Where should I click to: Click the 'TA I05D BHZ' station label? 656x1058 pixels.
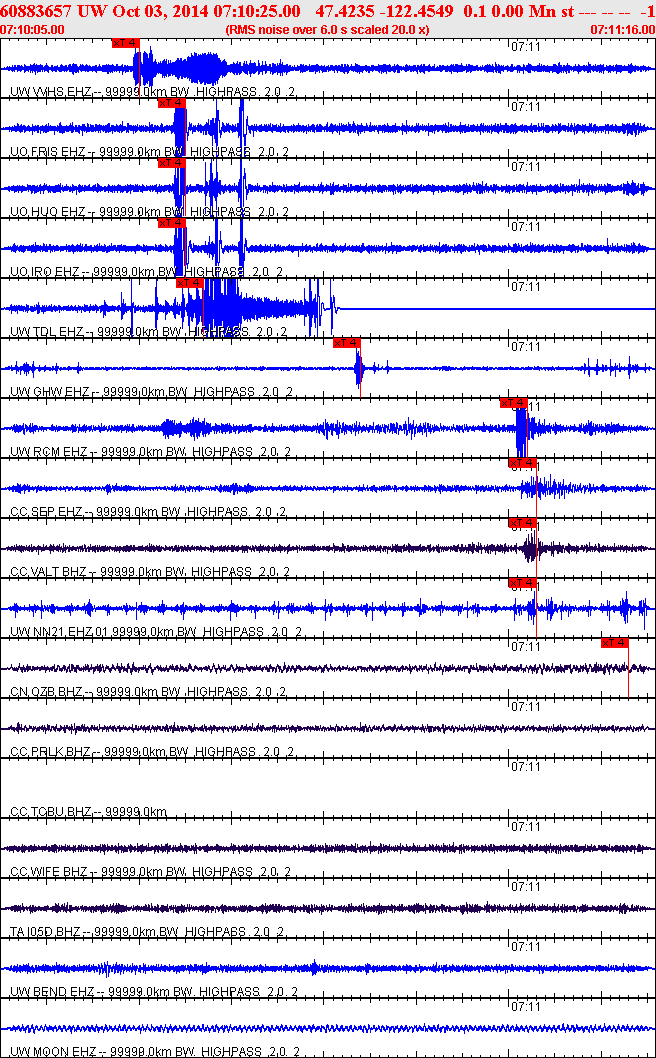48,932
